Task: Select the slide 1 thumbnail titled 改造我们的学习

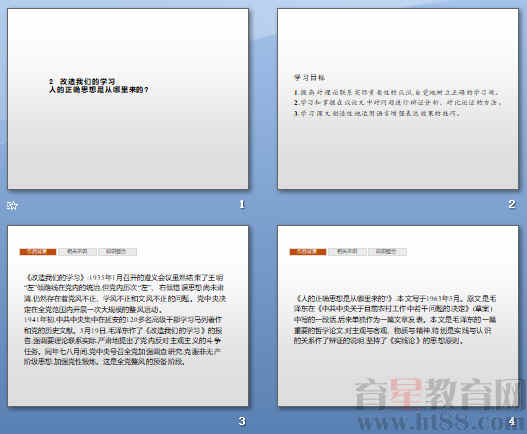Action: (128, 99)
